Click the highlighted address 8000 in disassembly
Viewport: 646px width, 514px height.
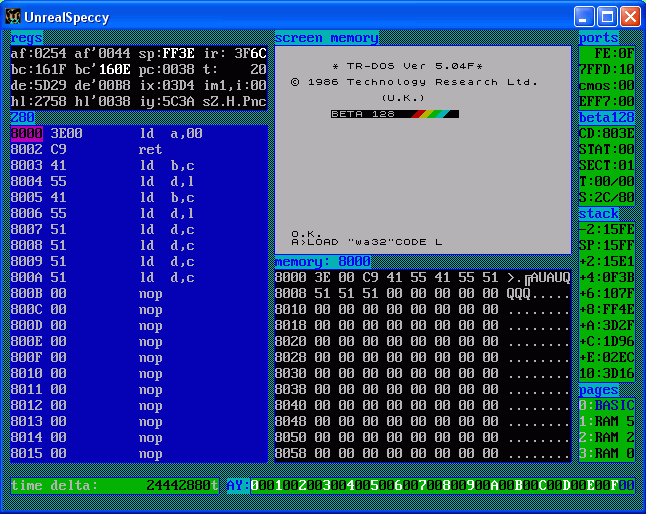[x=26, y=133]
